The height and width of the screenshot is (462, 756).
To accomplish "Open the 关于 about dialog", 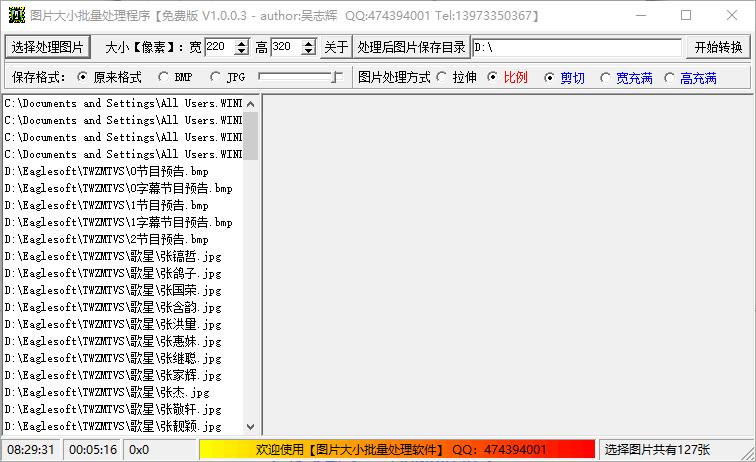I will [336, 47].
